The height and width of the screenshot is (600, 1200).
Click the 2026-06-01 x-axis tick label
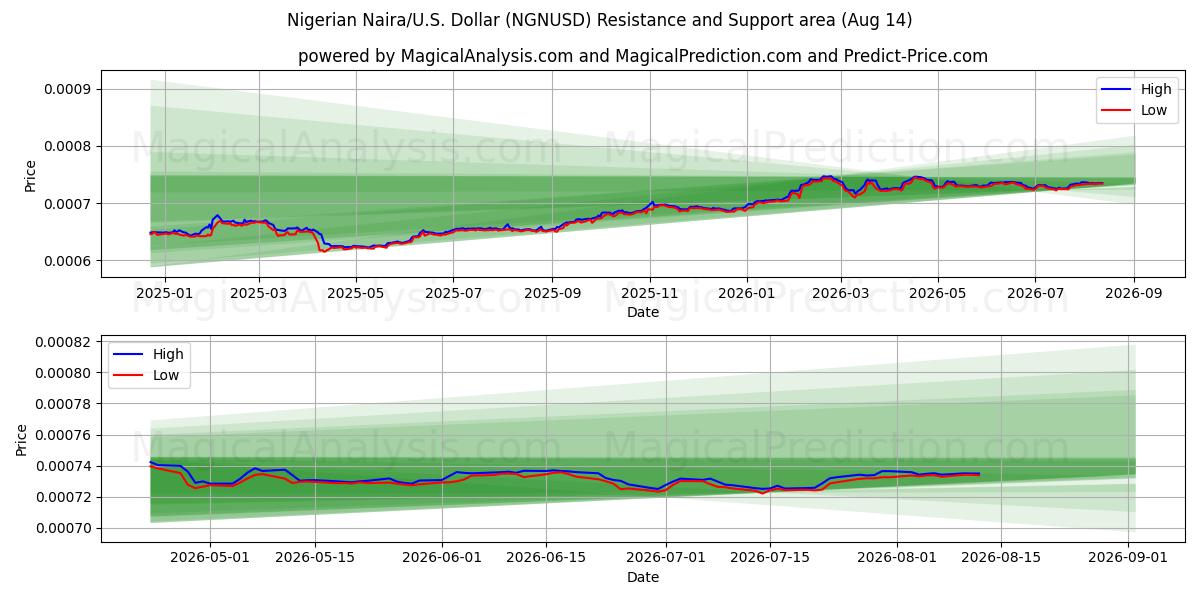click(x=442, y=558)
